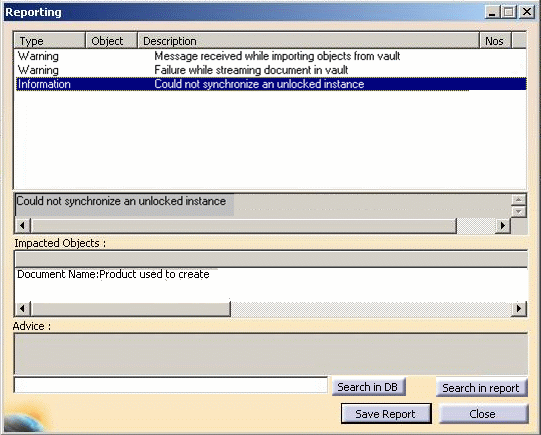Click Search in DB button
541x435 pixels.
368,387
